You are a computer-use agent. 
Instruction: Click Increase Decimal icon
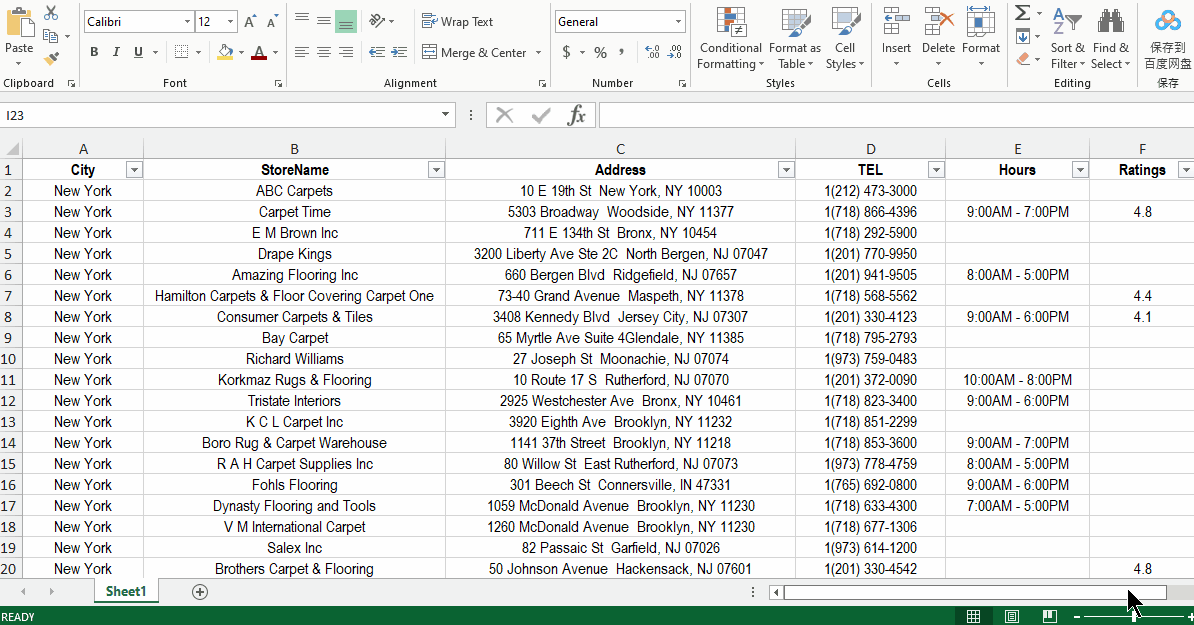(x=653, y=52)
